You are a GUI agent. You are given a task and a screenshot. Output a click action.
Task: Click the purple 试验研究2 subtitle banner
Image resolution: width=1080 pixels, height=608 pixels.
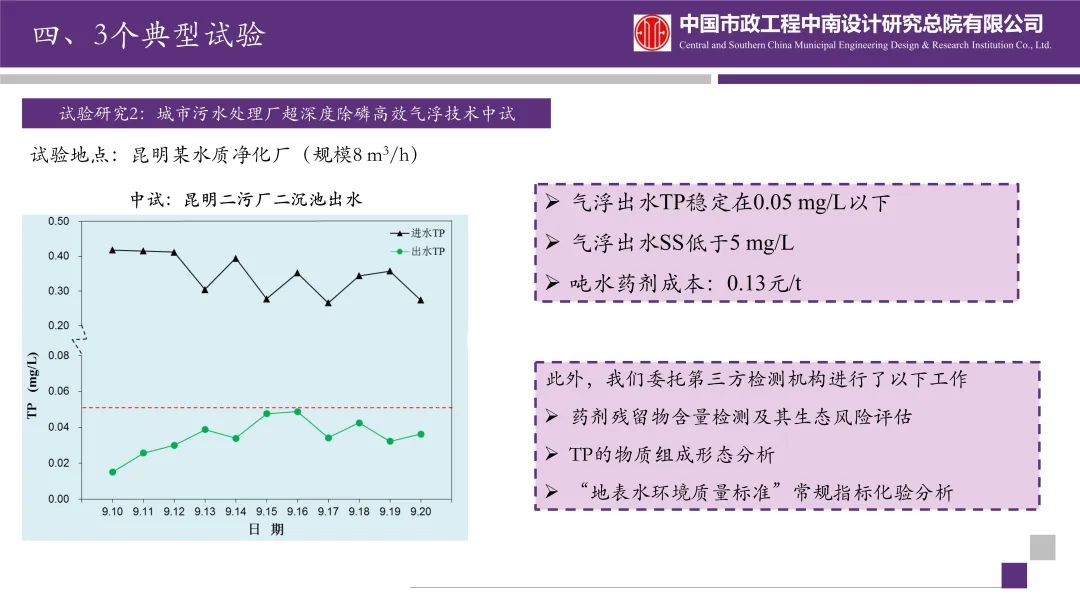coord(287,113)
